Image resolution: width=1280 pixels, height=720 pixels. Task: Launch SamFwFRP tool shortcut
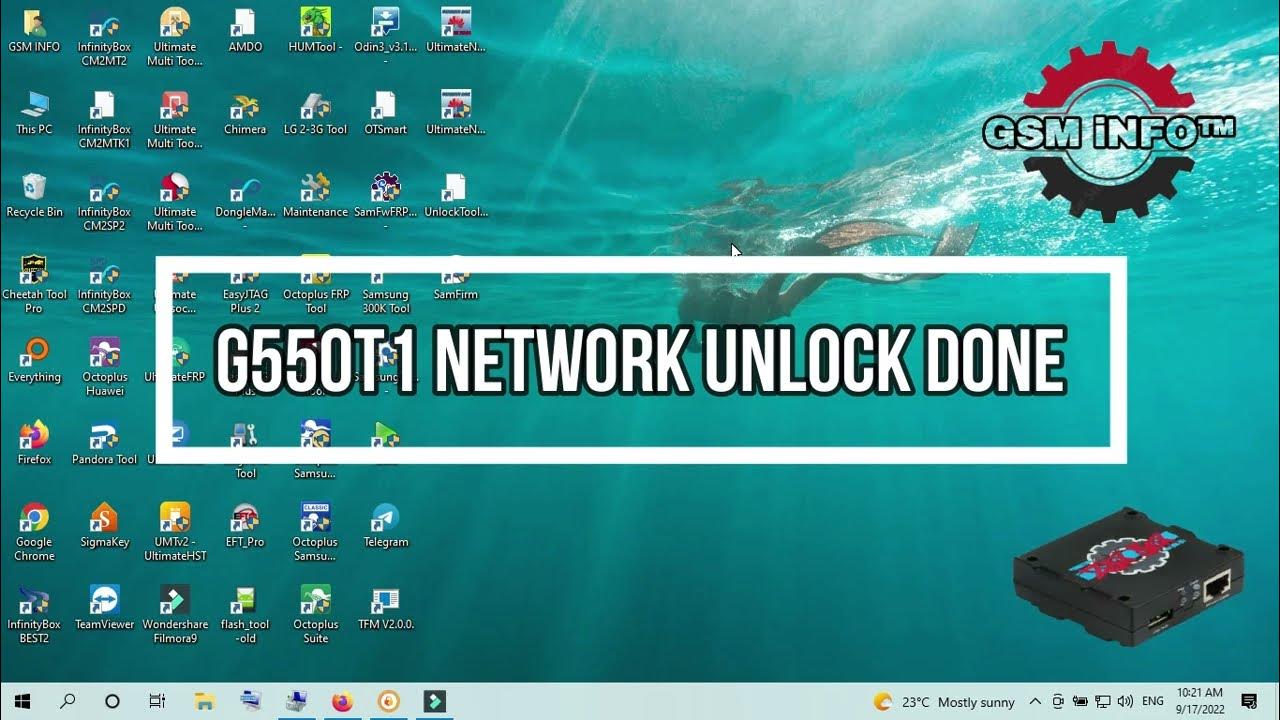pos(386,202)
